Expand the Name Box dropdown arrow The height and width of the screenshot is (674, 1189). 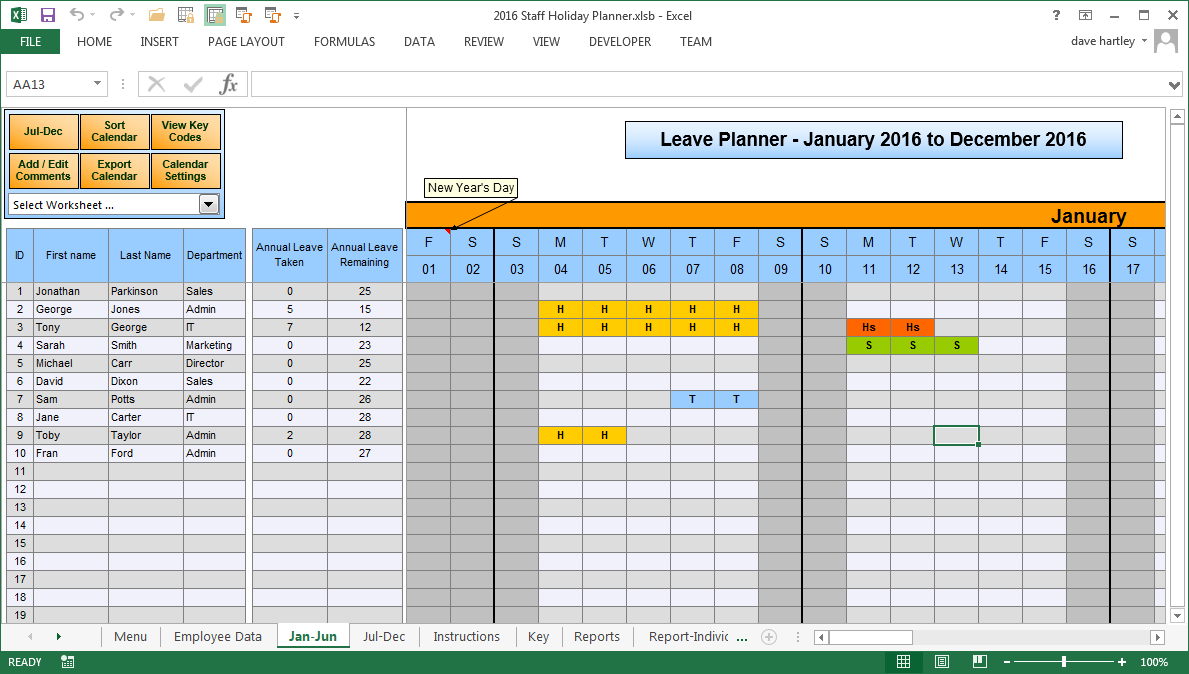[x=97, y=85]
